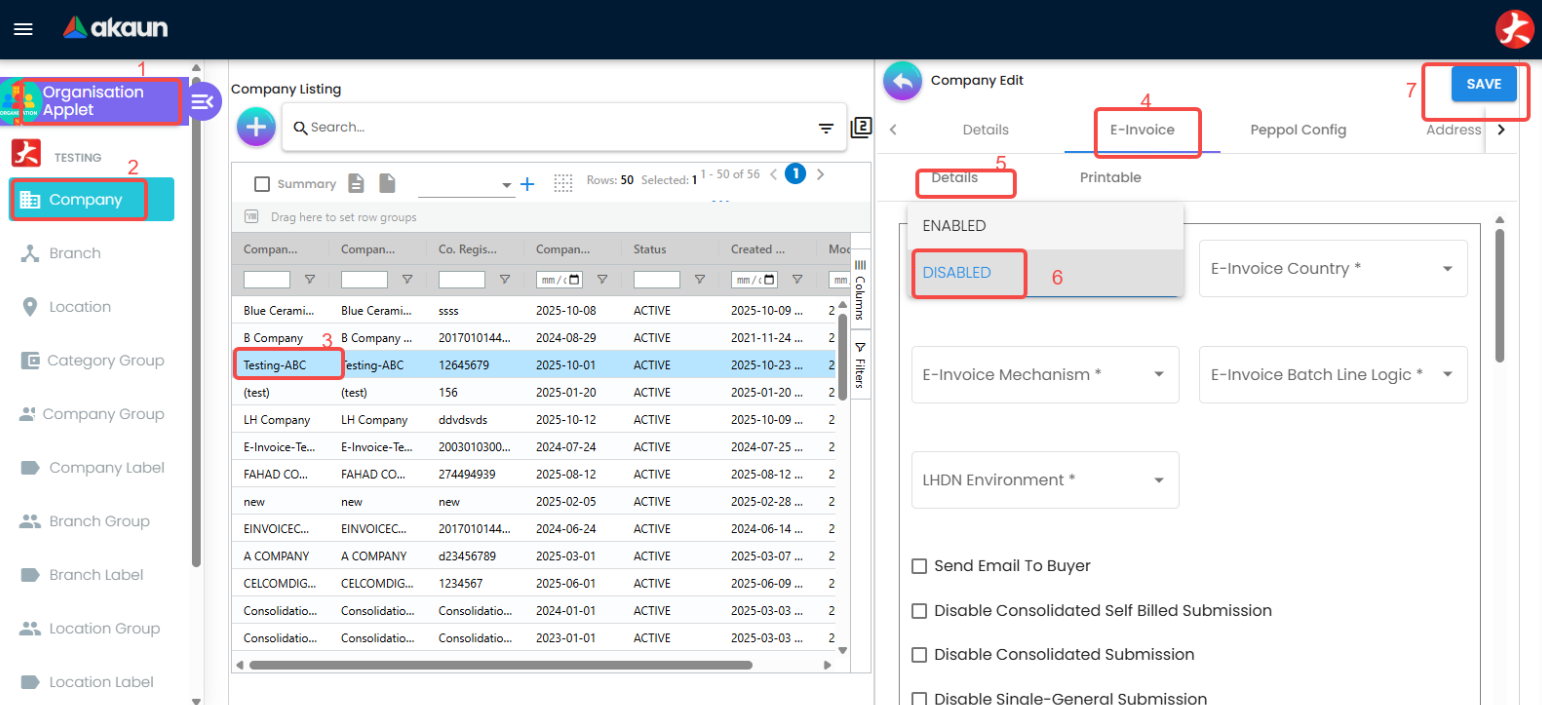Open the LHDN Environment dropdown
The height and width of the screenshot is (705, 1542).
[x=1044, y=479]
